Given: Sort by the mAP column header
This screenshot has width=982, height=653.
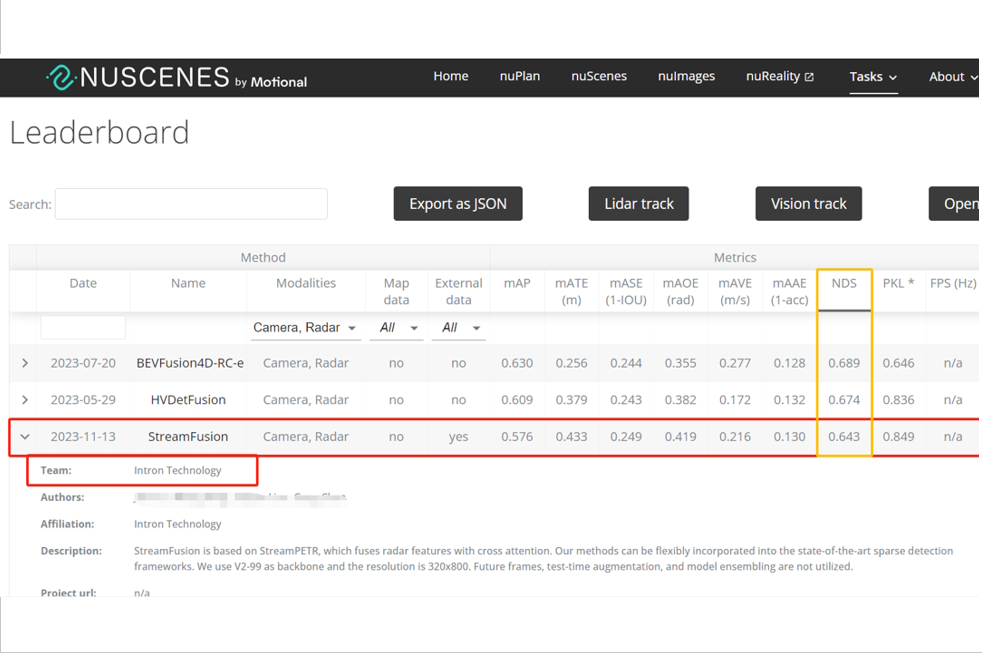Looking at the screenshot, I should tap(517, 284).
